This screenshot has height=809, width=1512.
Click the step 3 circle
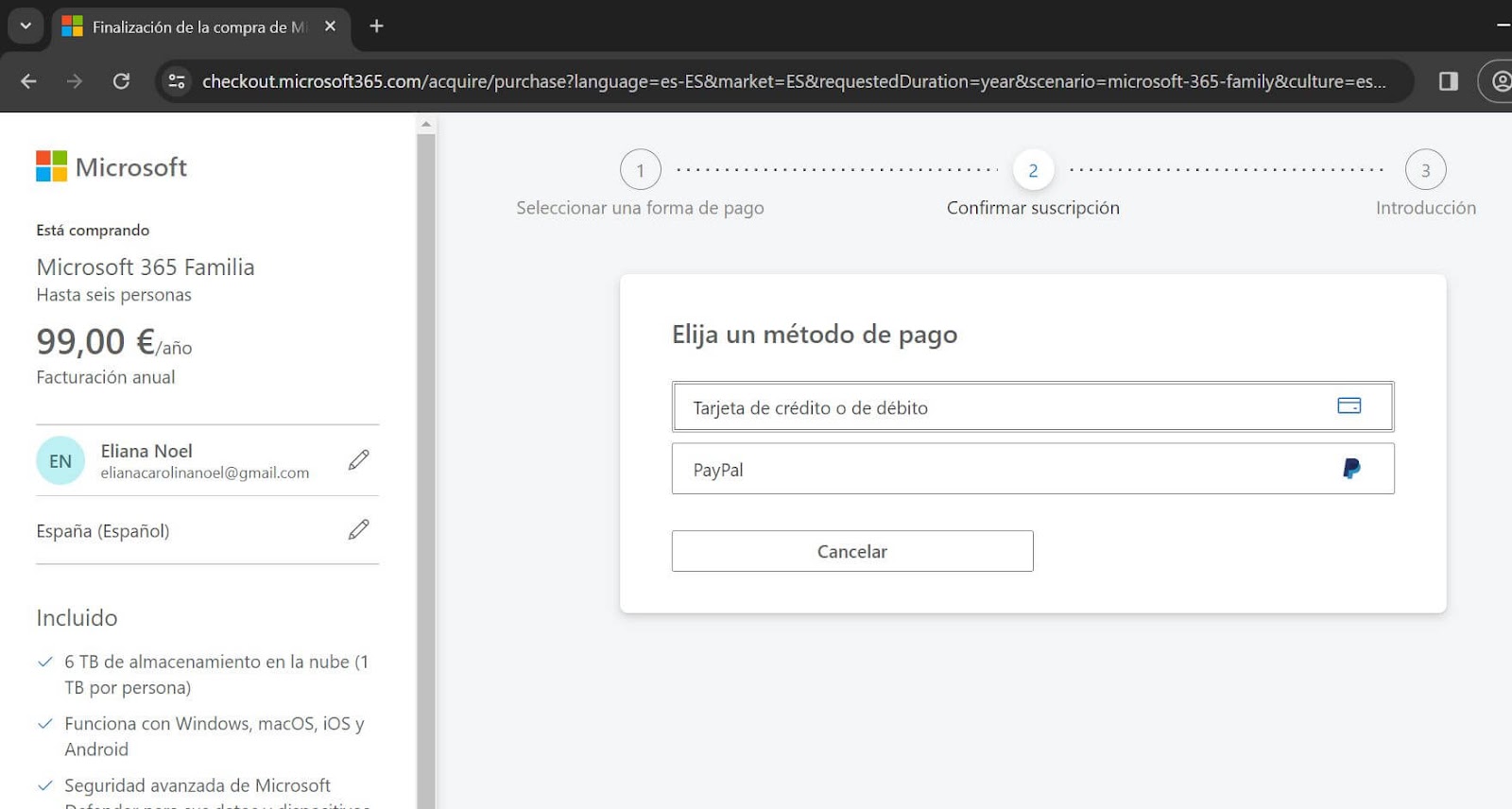coord(1426,170)
